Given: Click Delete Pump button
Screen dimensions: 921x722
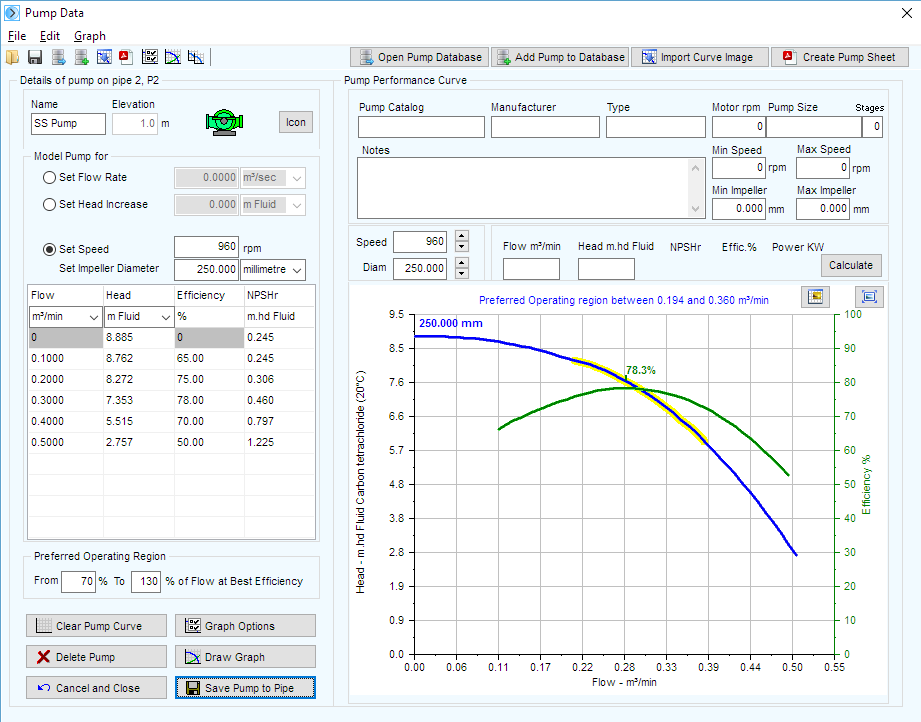Looking at the screenshot, I should pyautogui.click(x=96, y=657).
